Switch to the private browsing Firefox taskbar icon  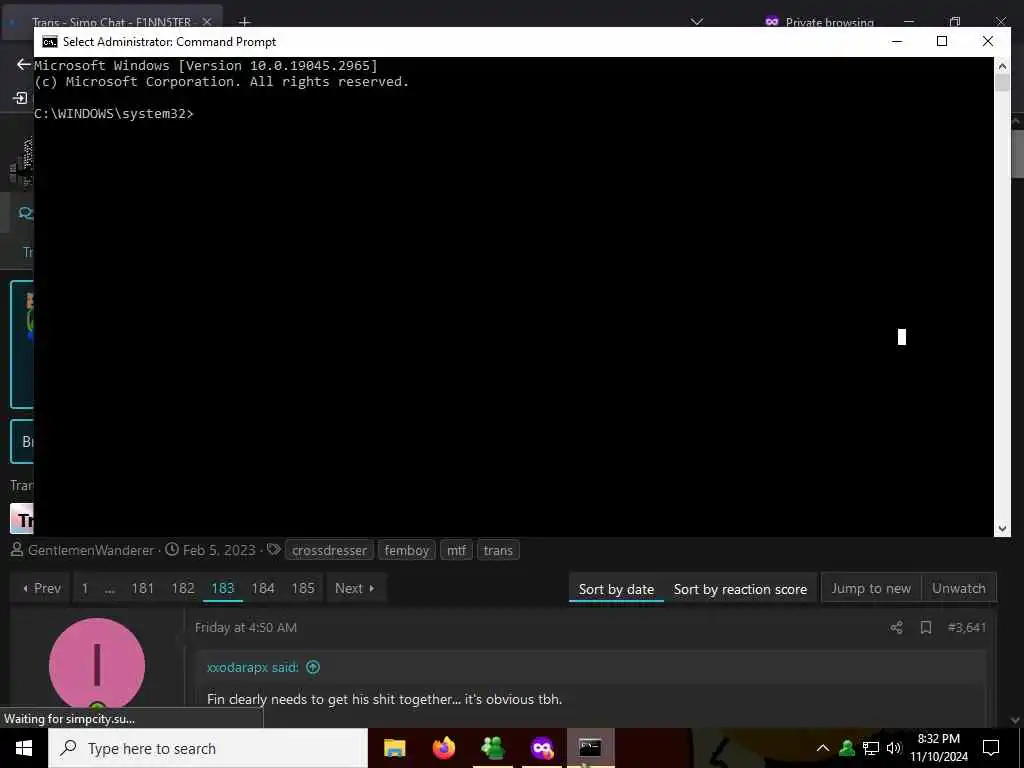[542, 748]
